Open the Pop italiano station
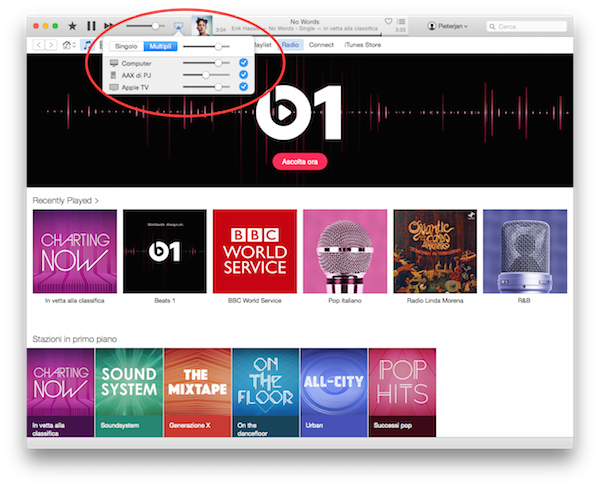 tap(345, 251)
